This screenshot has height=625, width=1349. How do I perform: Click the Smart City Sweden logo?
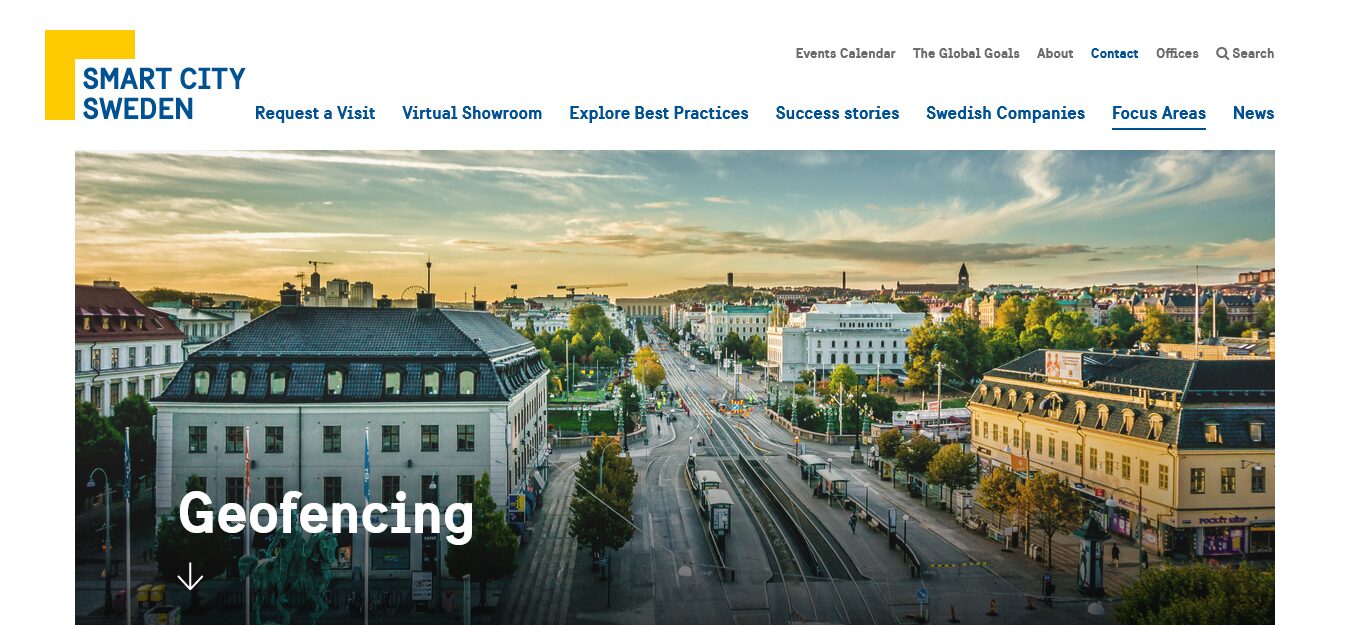145,76
